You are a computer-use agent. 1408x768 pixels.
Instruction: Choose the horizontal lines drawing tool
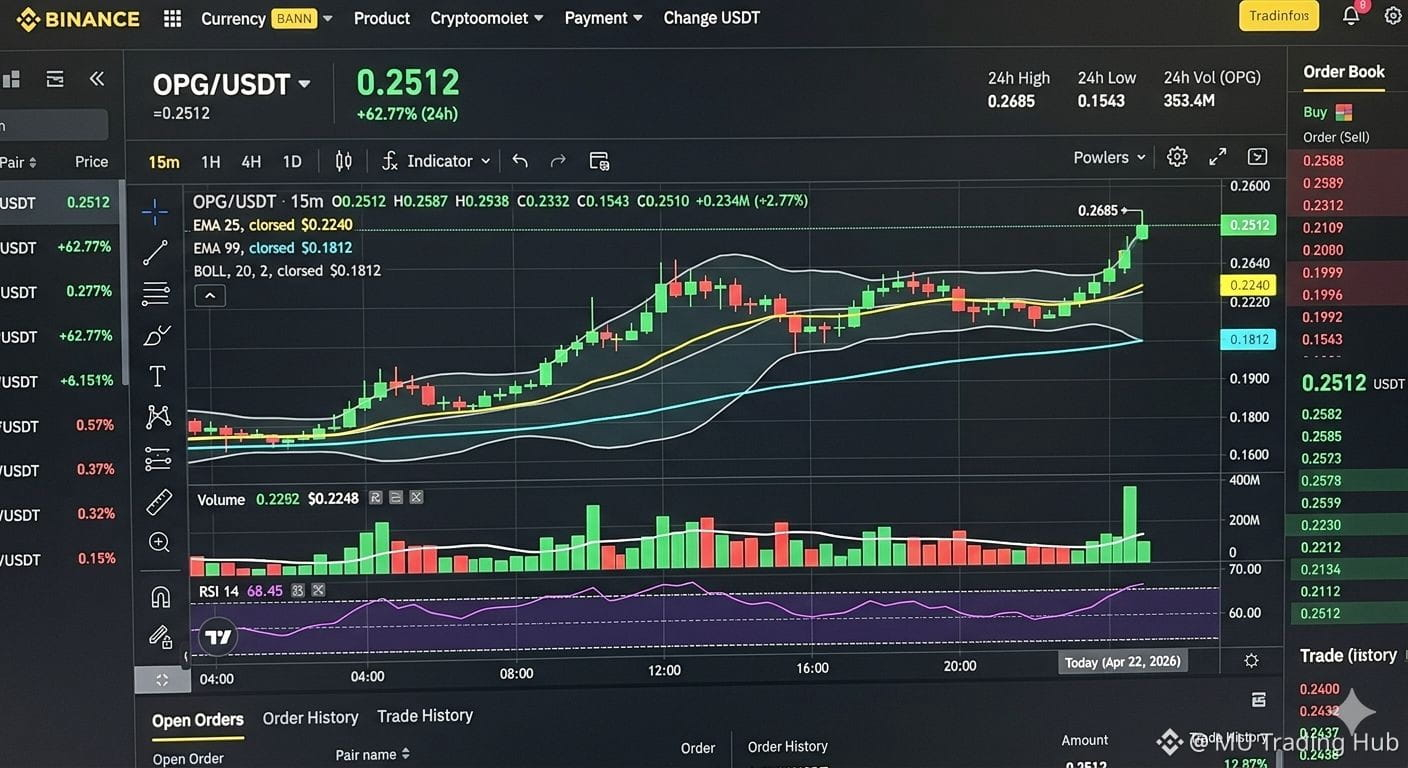pos(156,293)
